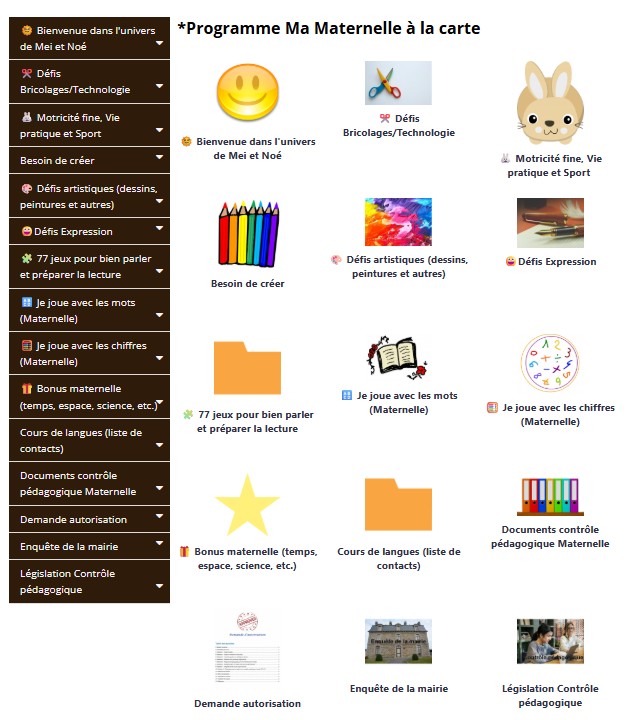The image size is (639, 720).
Task: Open Je joue avec les mots (Maternelle) grid link
Action: pos(399,403)
